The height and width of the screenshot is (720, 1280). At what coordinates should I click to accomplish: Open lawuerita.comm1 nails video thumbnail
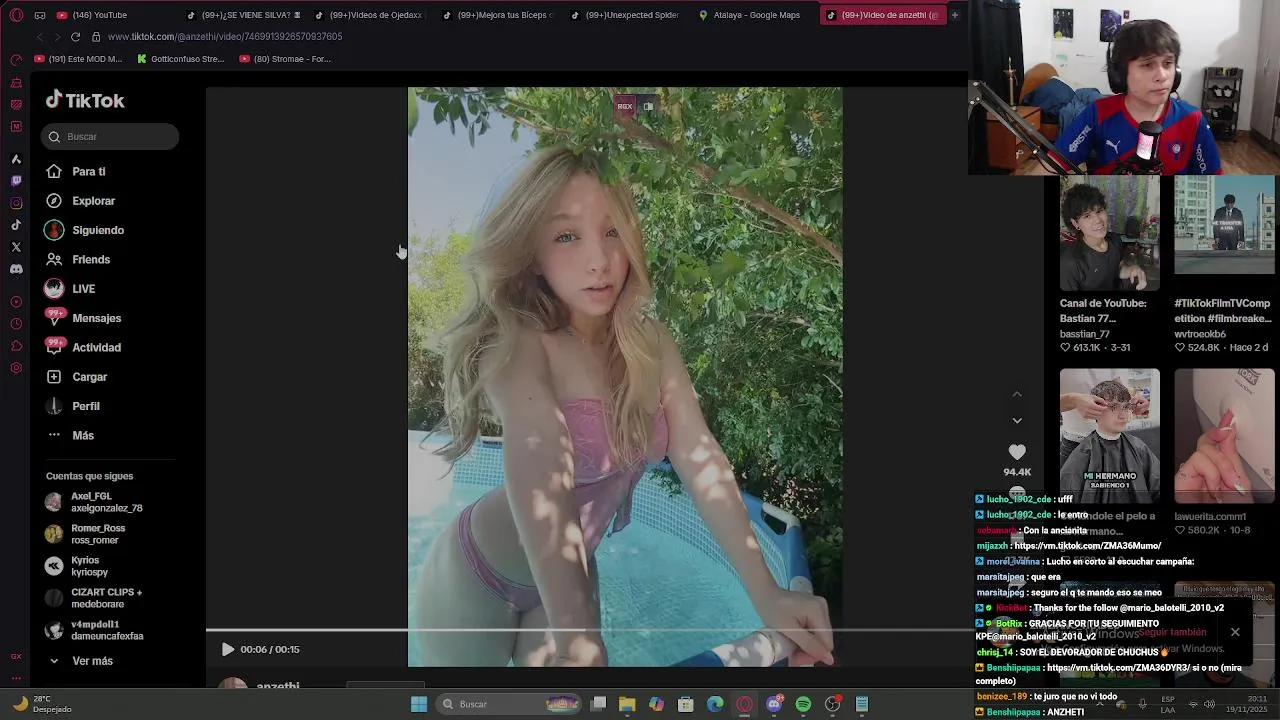[1224, 435]
